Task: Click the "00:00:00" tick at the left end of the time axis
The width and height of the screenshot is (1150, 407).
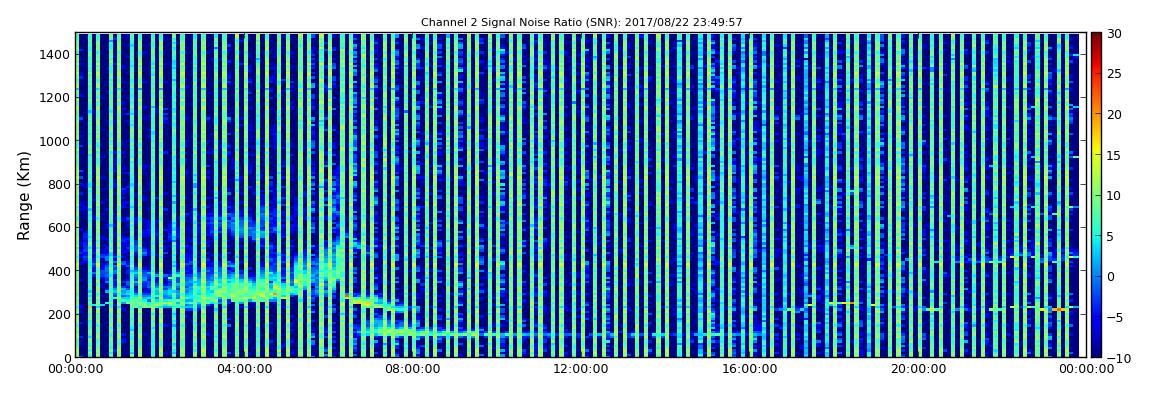Action: point(76,369)
